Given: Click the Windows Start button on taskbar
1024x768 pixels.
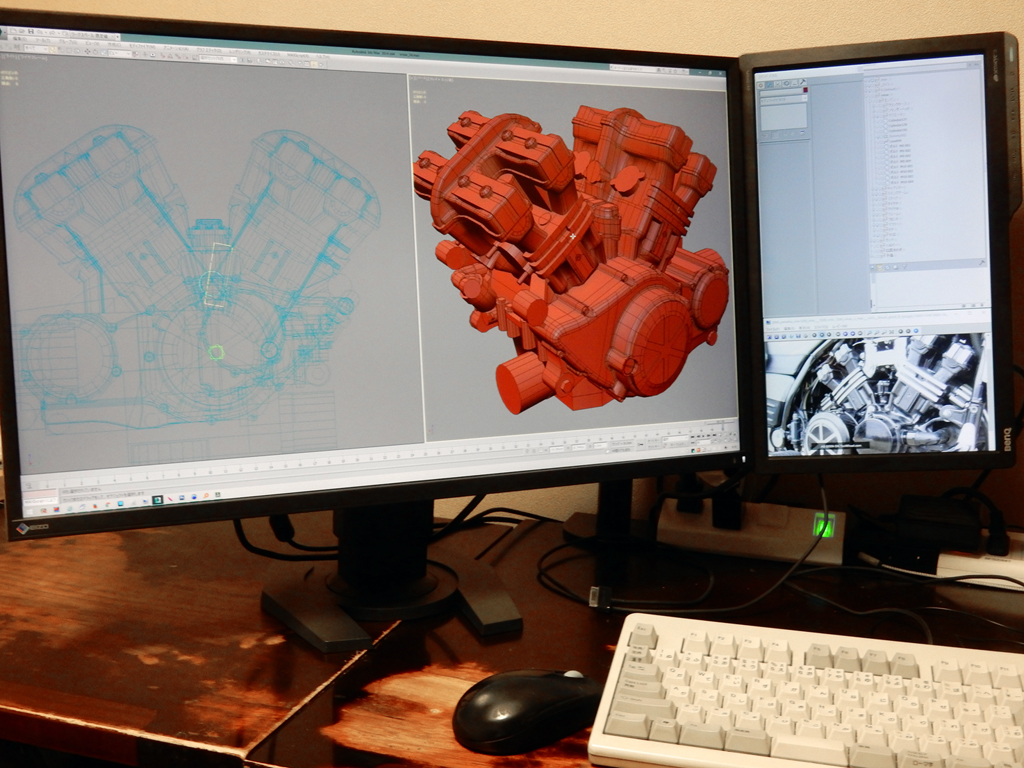Looking at the screenshot, I should click(29, 512).
